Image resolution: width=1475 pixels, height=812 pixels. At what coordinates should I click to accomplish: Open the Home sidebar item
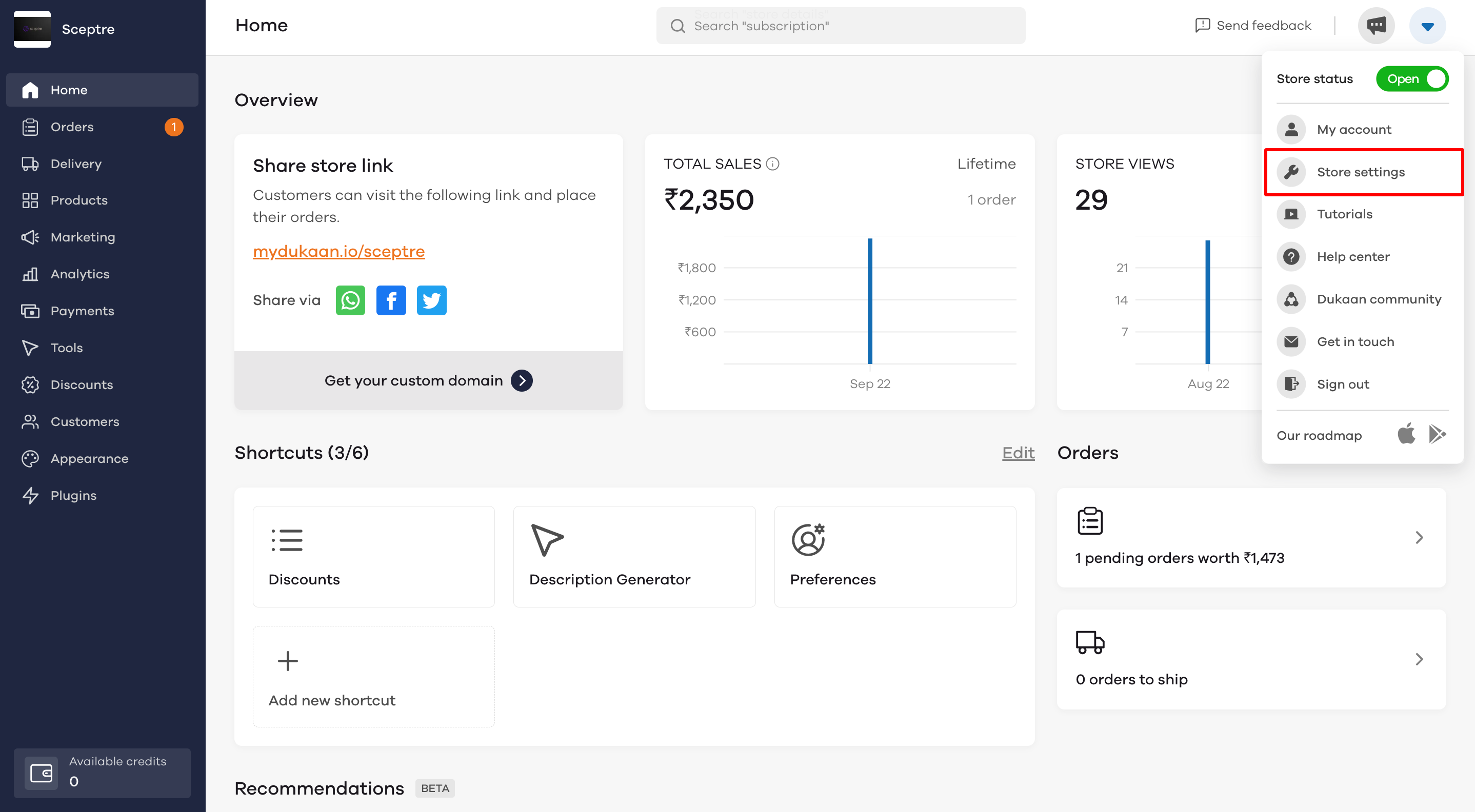(102, 90)
